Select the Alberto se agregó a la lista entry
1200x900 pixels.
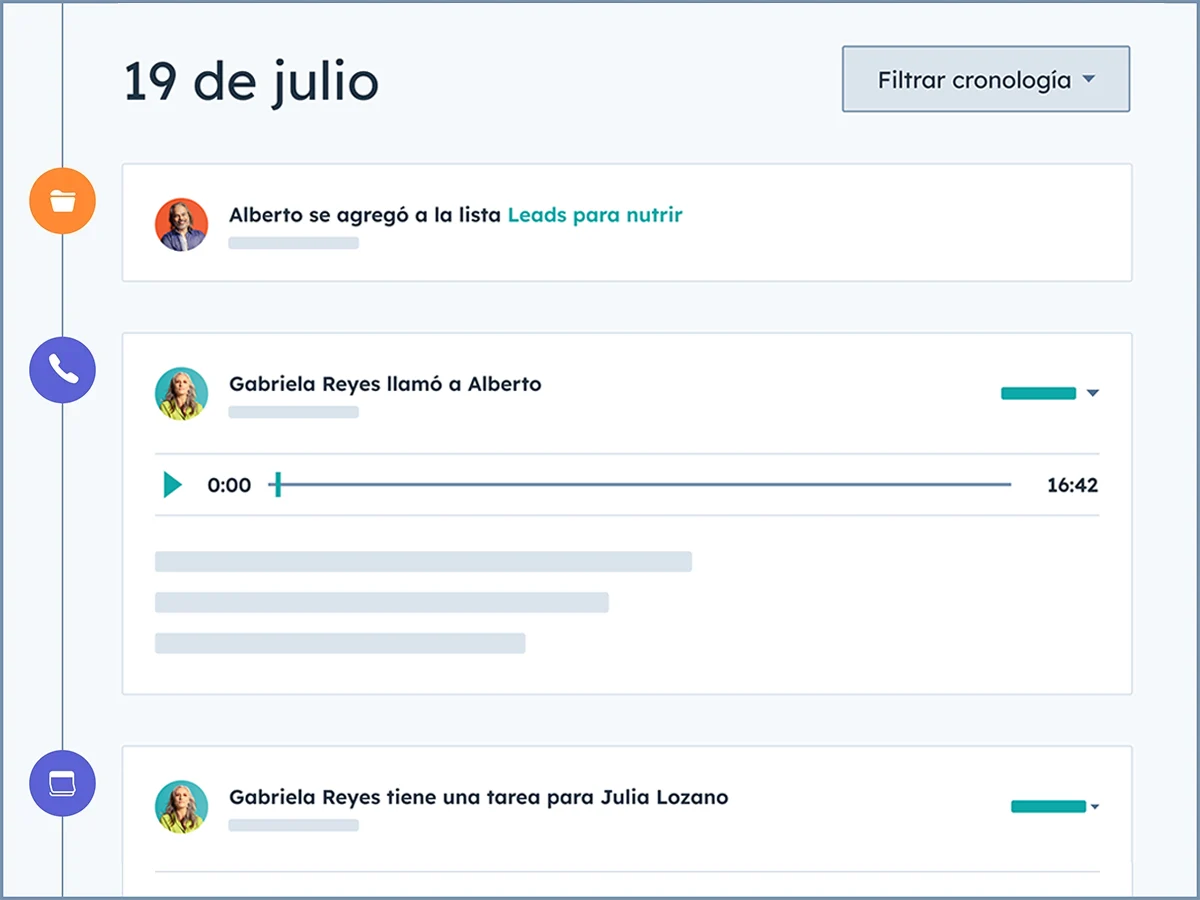pos(368,215)
